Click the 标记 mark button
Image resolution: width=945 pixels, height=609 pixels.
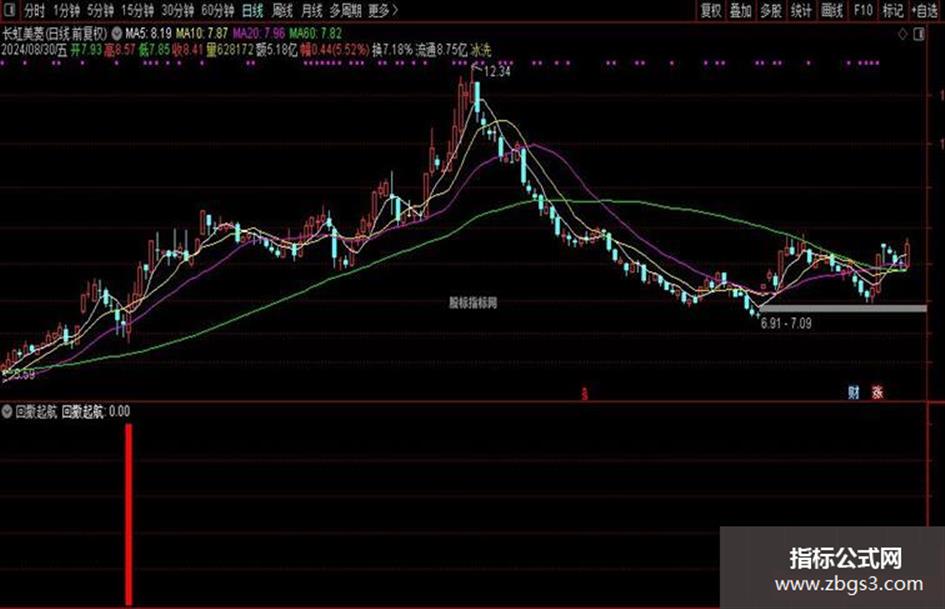point(893,11)
